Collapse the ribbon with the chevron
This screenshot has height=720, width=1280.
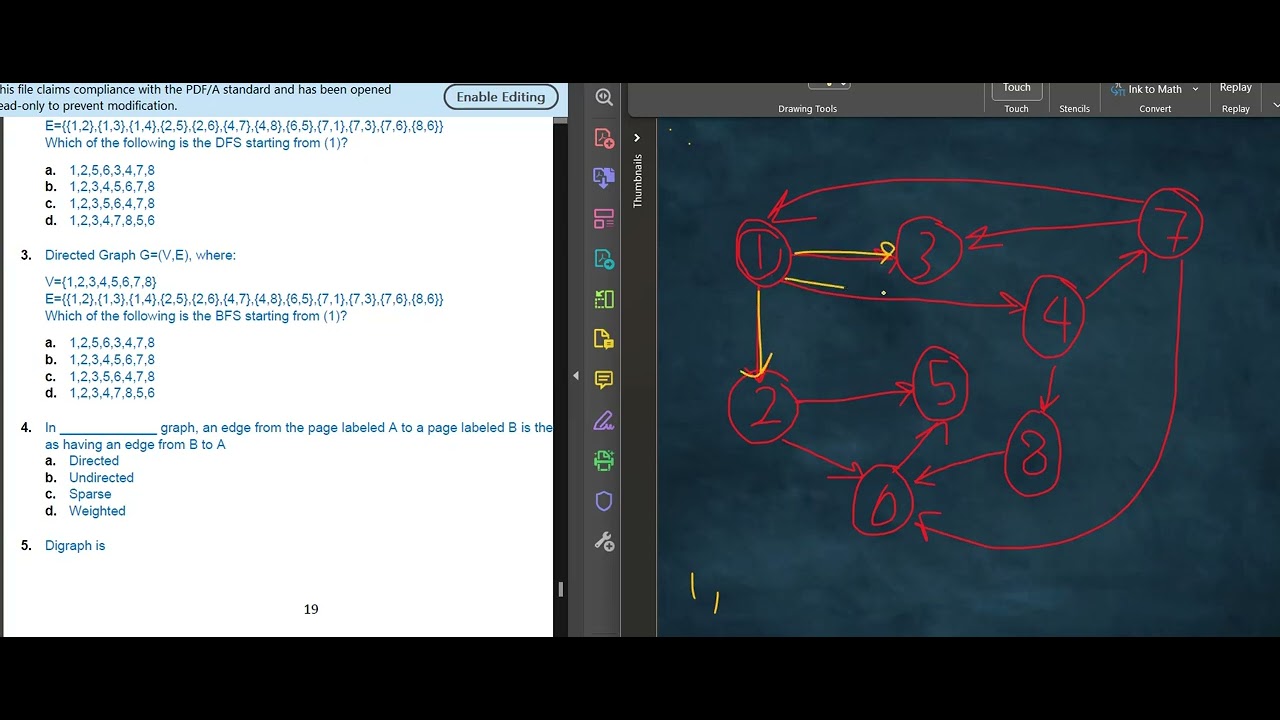click(1275, 105)
